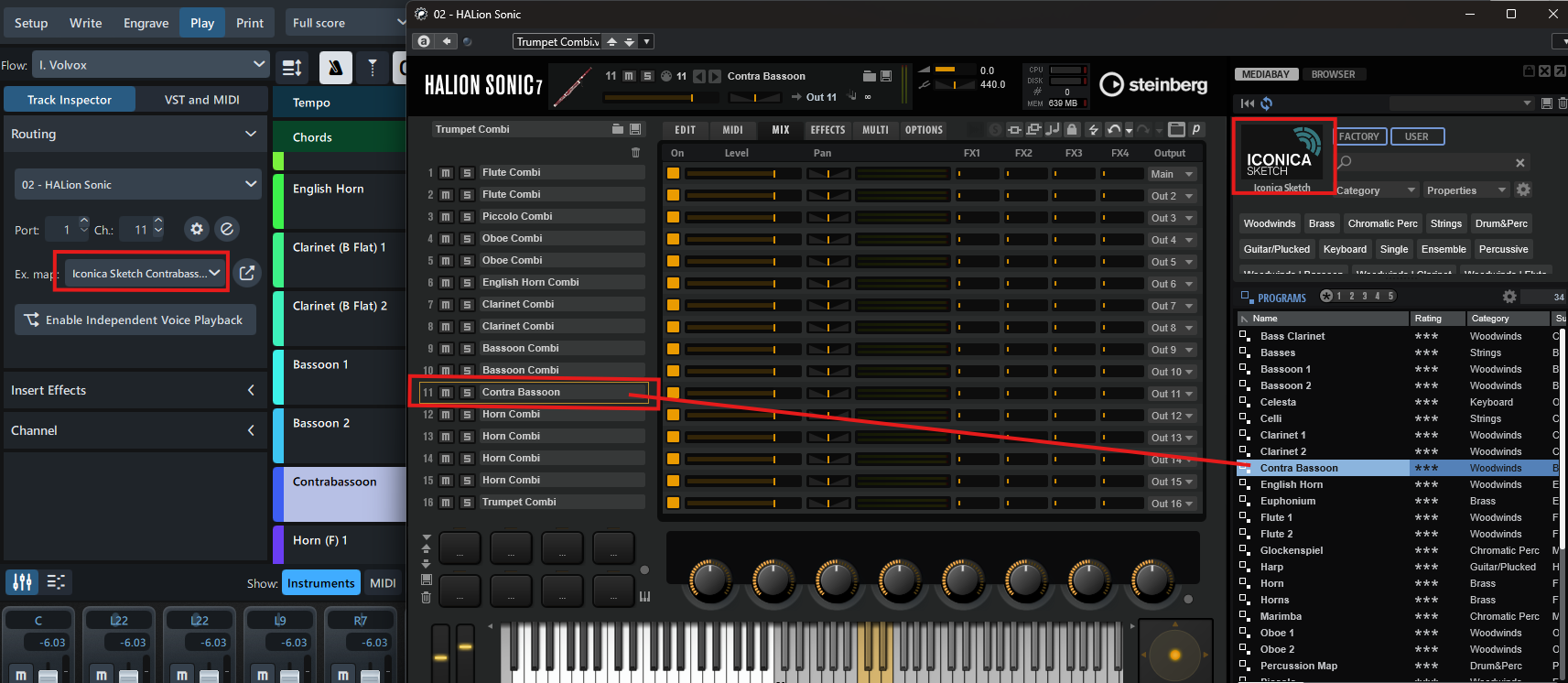Switch to the BROWSER tab
The height and width of the screenshot is (683, 1568).
1333,74
